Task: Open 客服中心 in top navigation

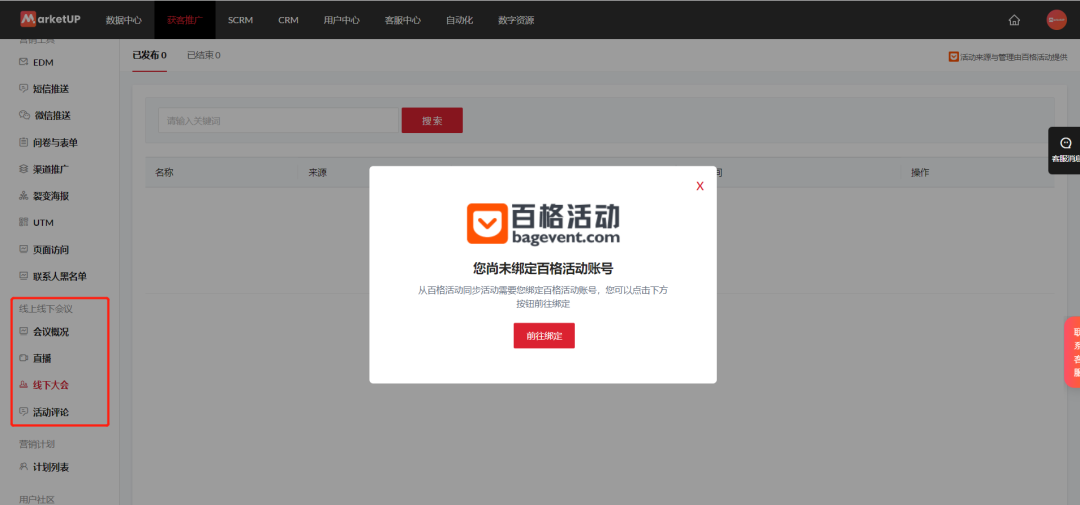Action: 403,20
